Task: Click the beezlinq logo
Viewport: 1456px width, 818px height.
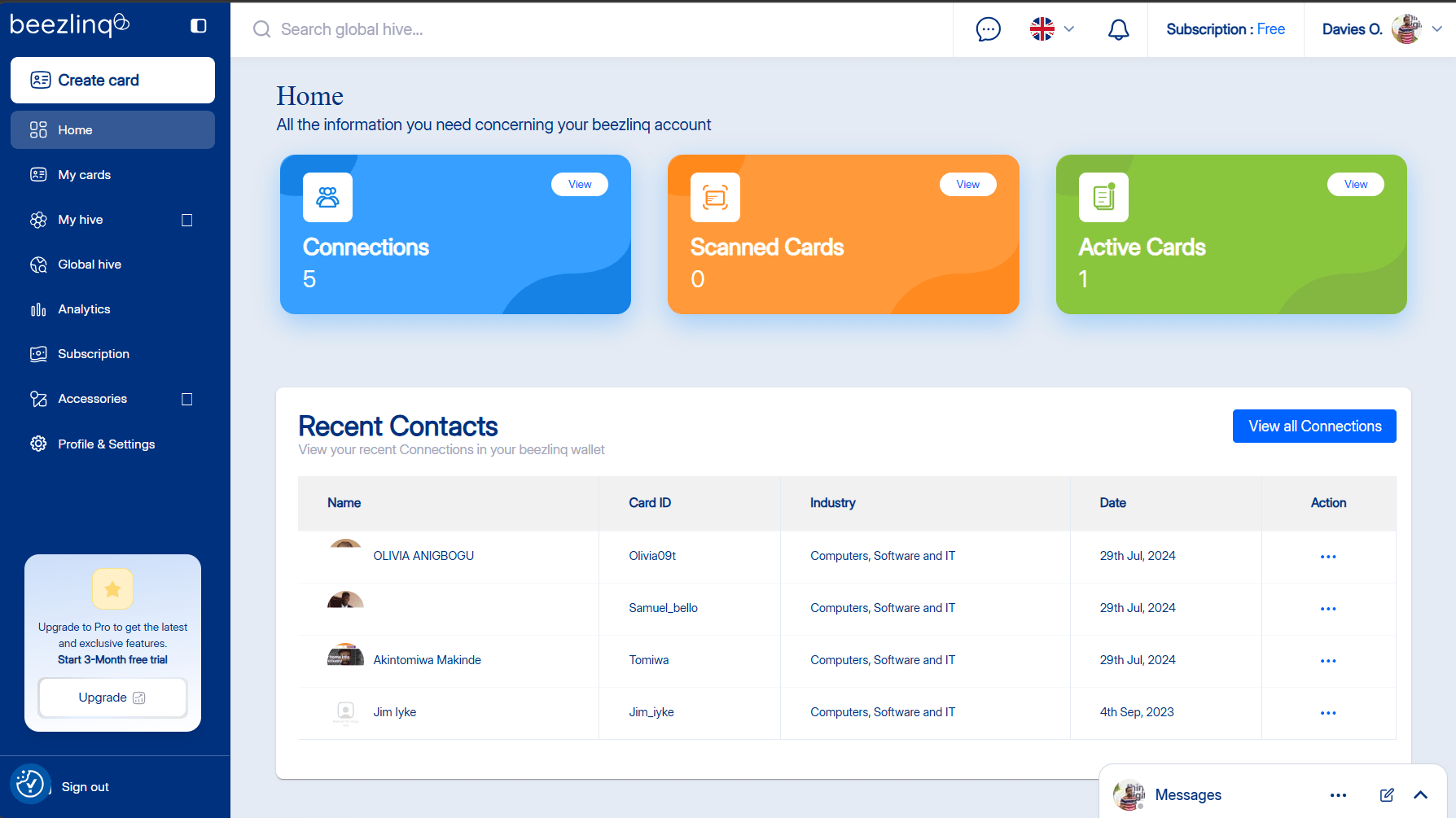Action: click(x=69, y=25)
